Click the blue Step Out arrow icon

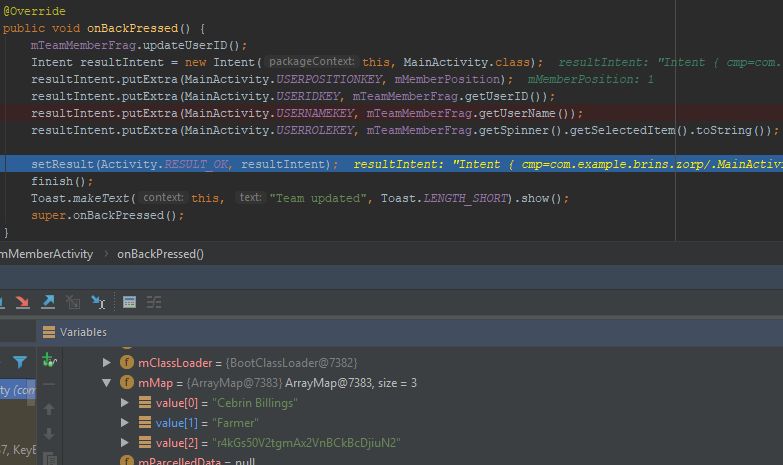point(48,302)
